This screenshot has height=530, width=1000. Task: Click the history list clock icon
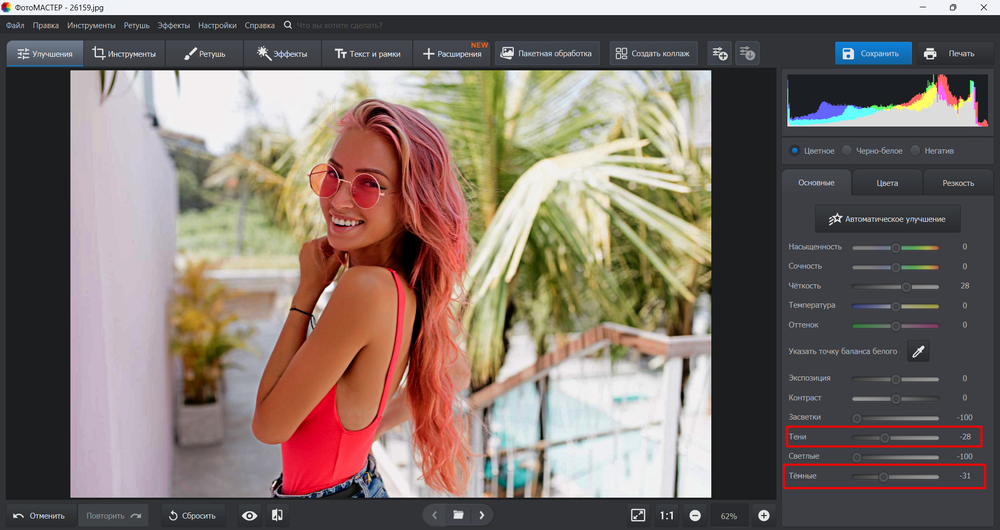tap(747, 54)
